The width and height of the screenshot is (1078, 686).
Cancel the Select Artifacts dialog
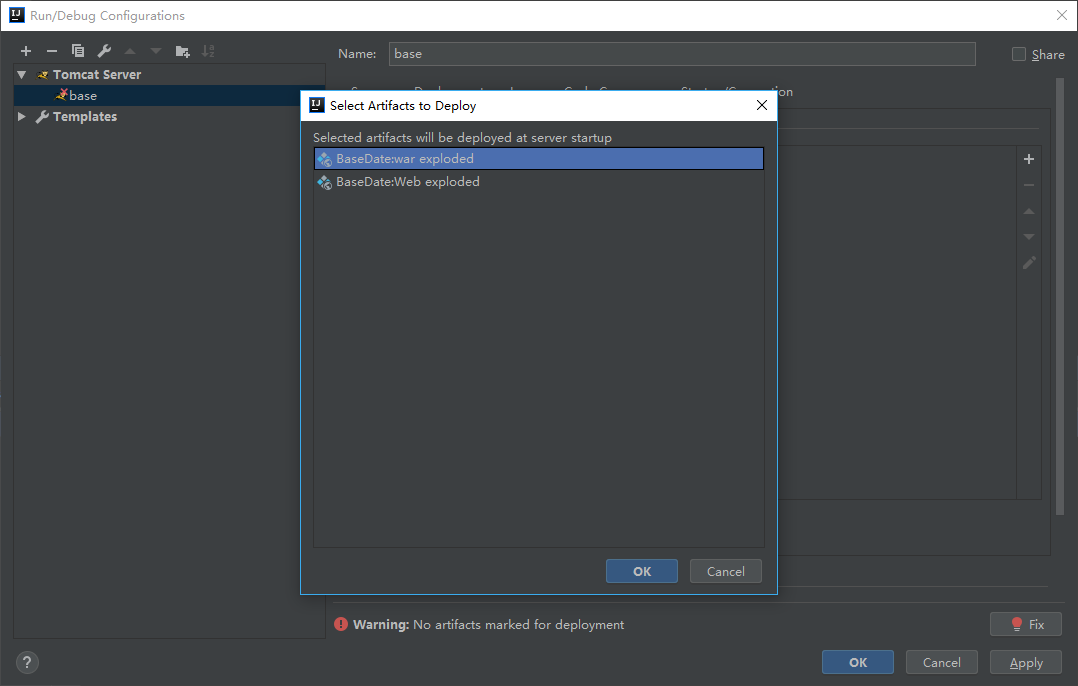tap(725, 571)
